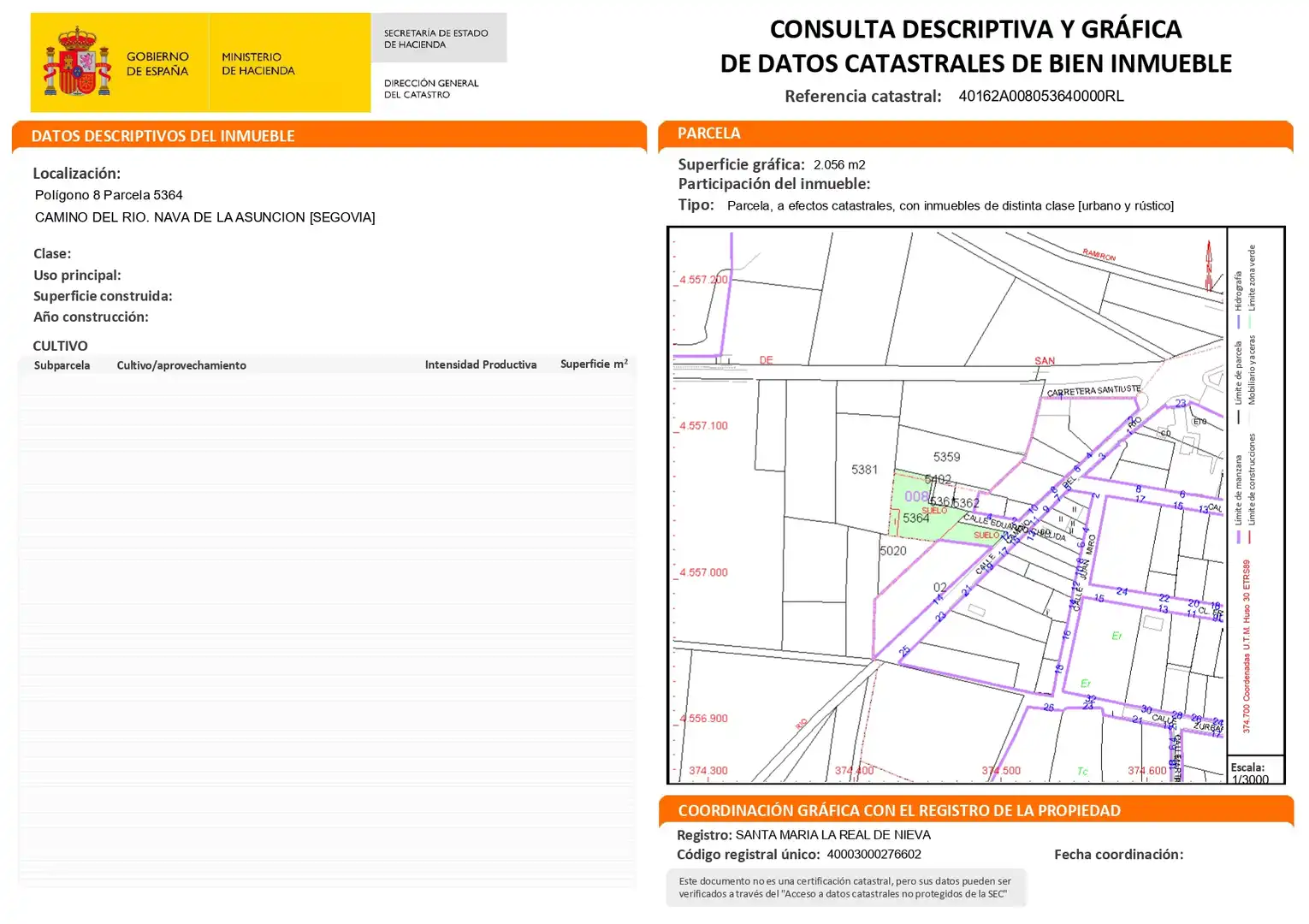Click the title line 'CONSULTA DESCRIPTIVA Y GRÁFICA'

[975, 29]
